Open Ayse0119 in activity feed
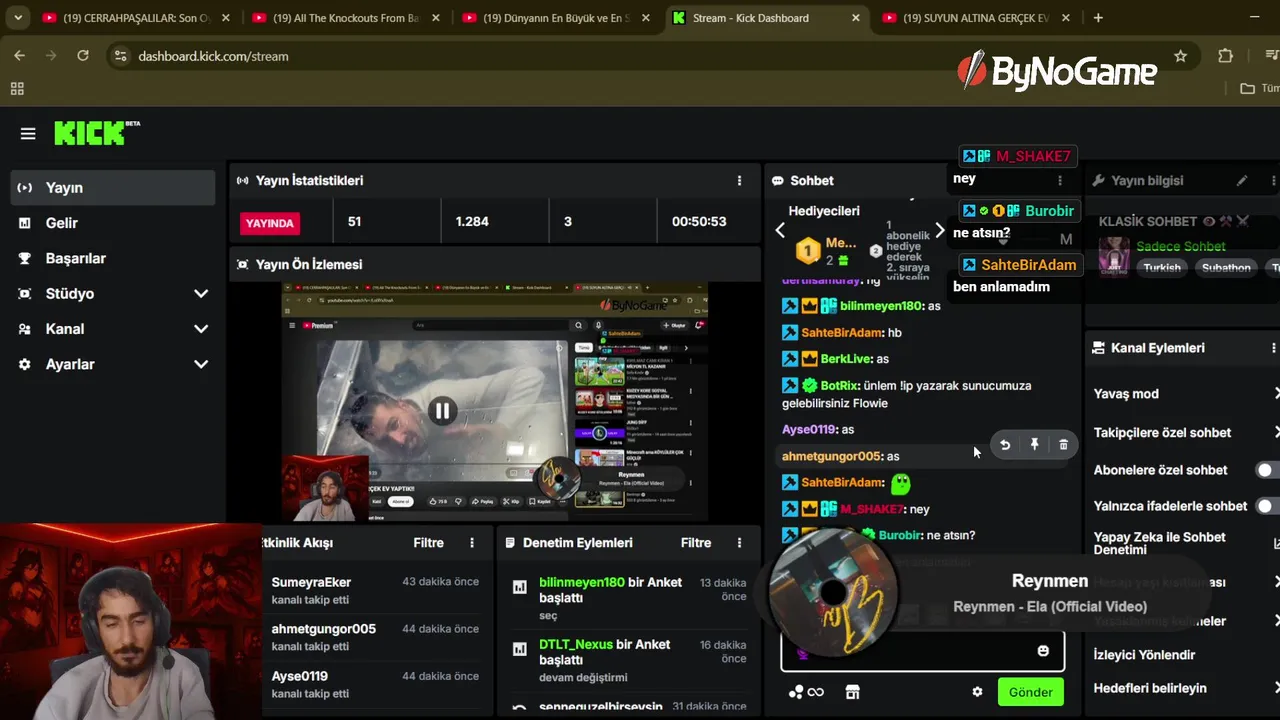 [300, 676]
